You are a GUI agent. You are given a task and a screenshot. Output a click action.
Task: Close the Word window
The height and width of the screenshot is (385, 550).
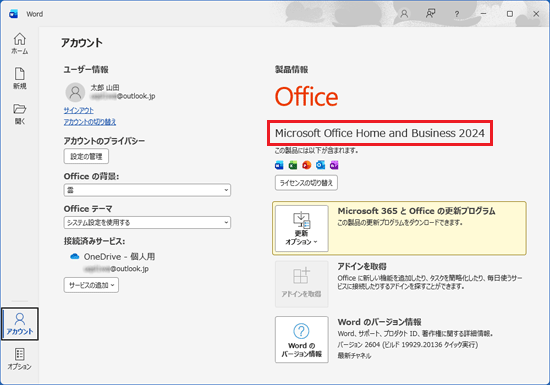coord(536,14)
